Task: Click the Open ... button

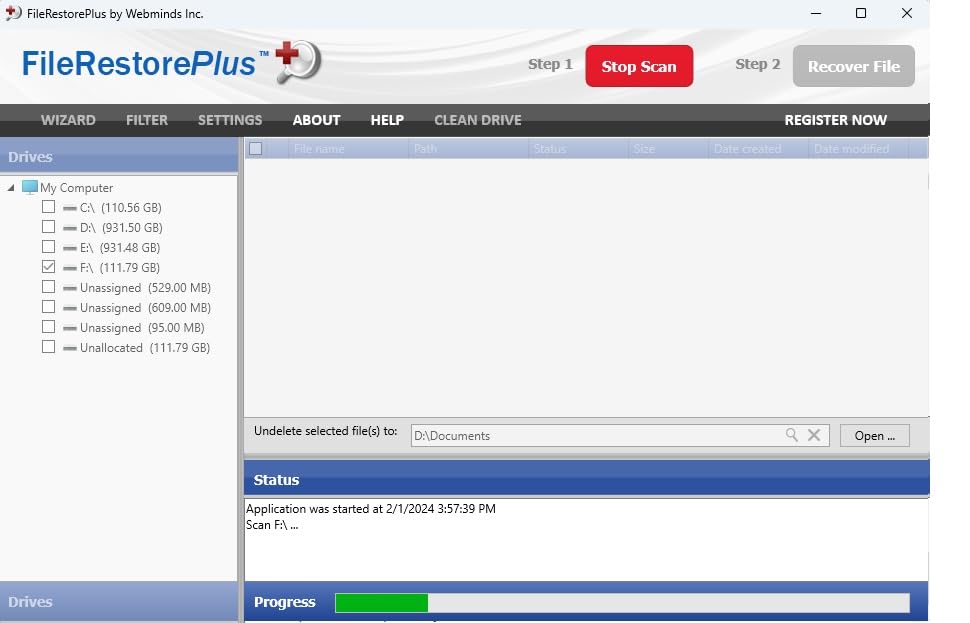Action: tap(873, 435)
